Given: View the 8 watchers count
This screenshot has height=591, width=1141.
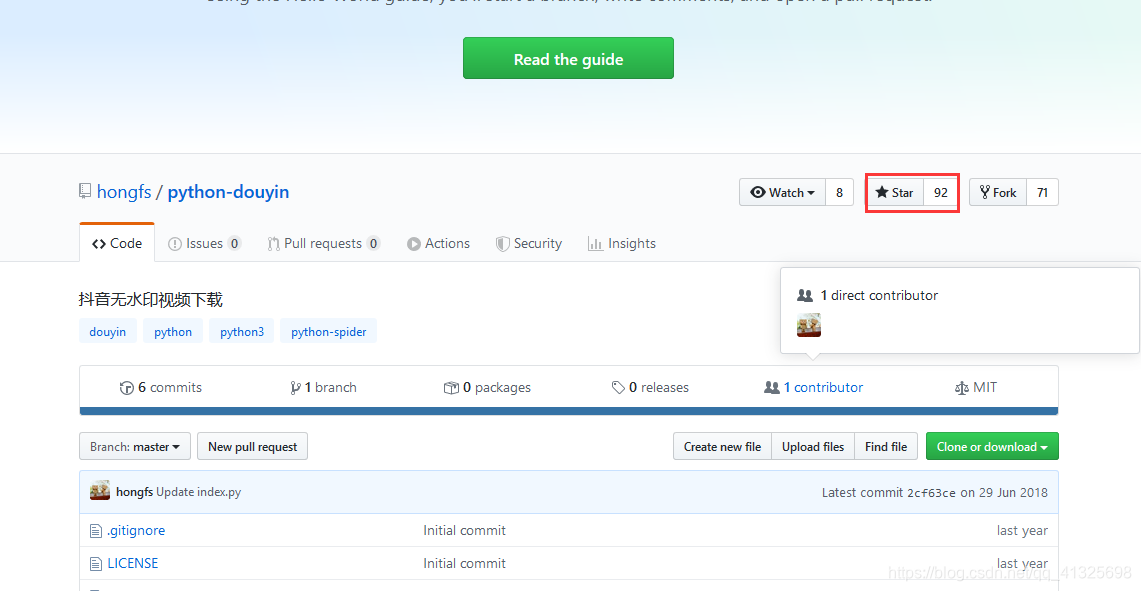Looking at the screenshot, I should [839, 192].
